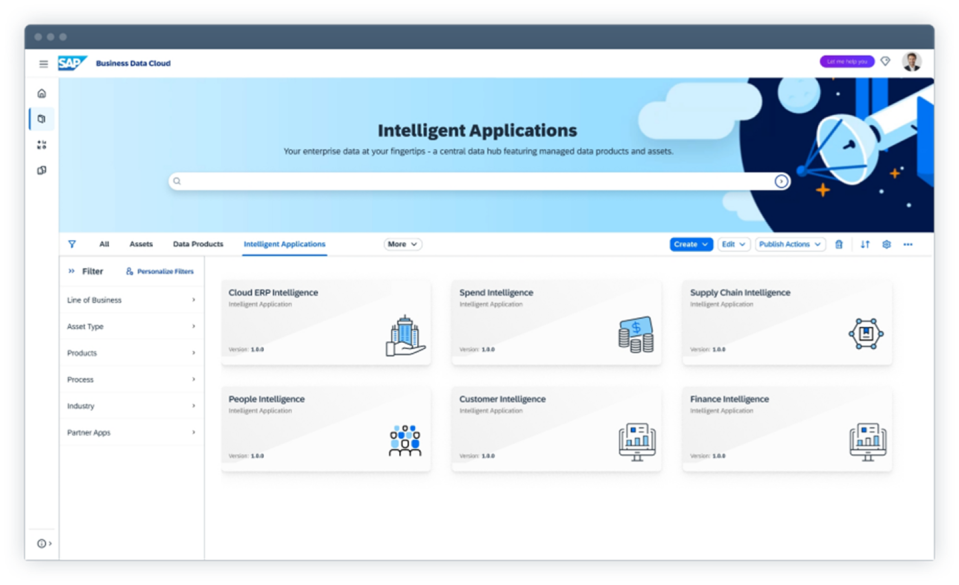This screenshot has width=959, height=585.
Task: Open the Edit dropdown
Action: (x=734, y=244)
